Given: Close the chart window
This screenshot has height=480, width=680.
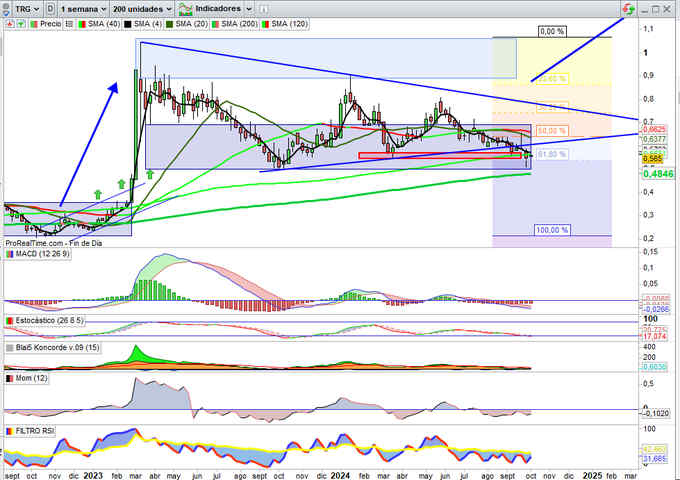Looking at the screenshot, I should click(667, 10).
